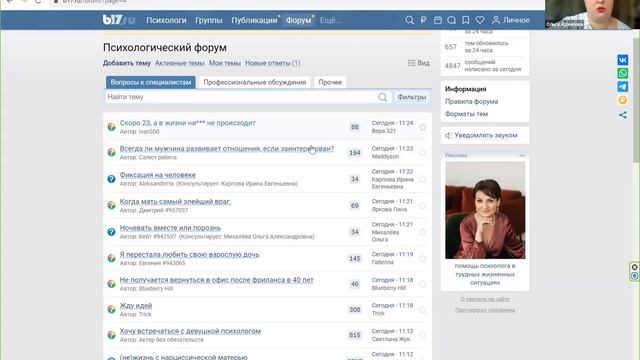Image resolution: width=640 pixels, height=360 pixels.
Task: Open topic Я перестала любить свою взрослую дочь
Action: click(189, 254)
